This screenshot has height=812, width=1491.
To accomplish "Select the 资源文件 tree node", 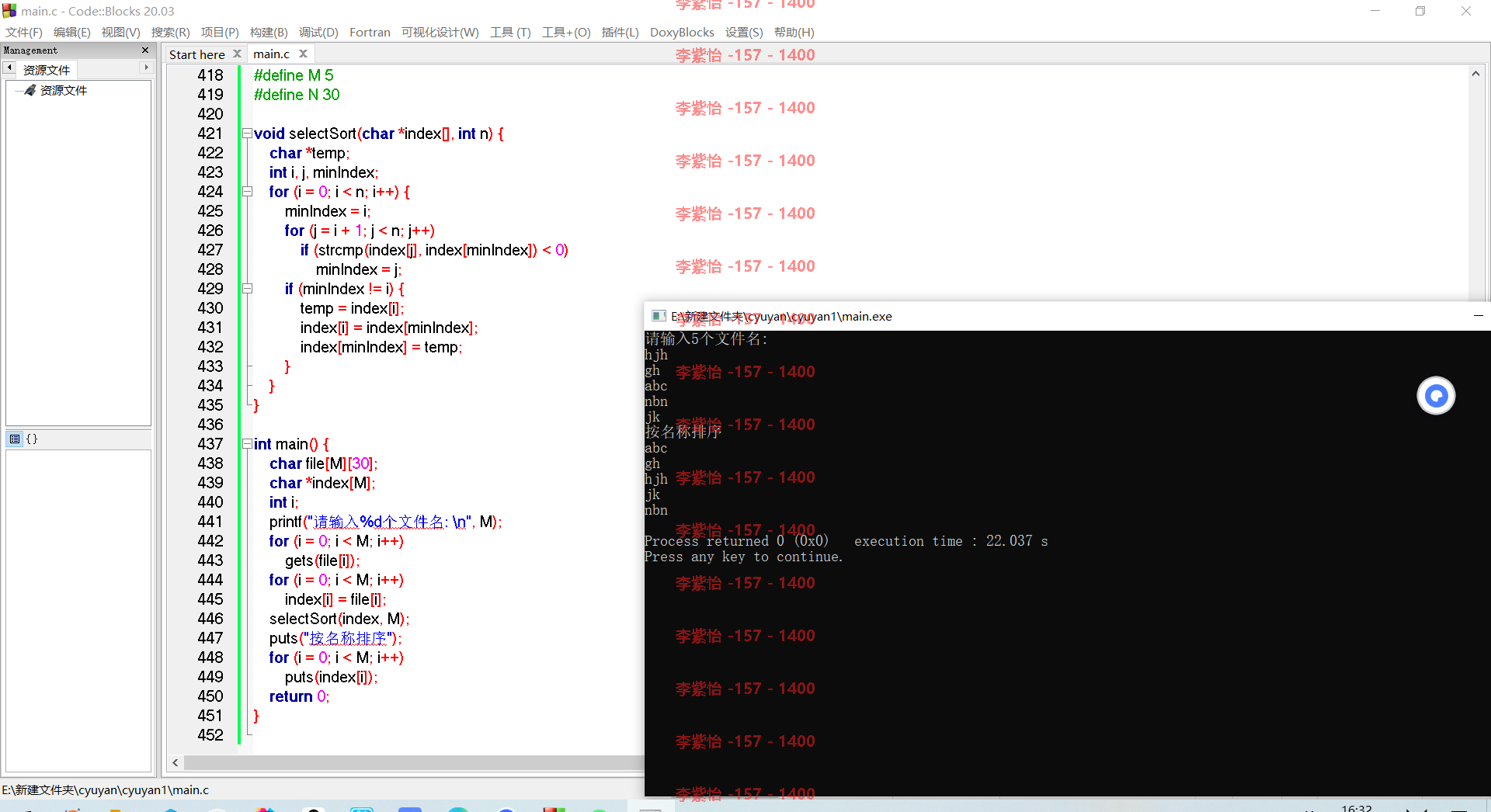I will [63, 91].
